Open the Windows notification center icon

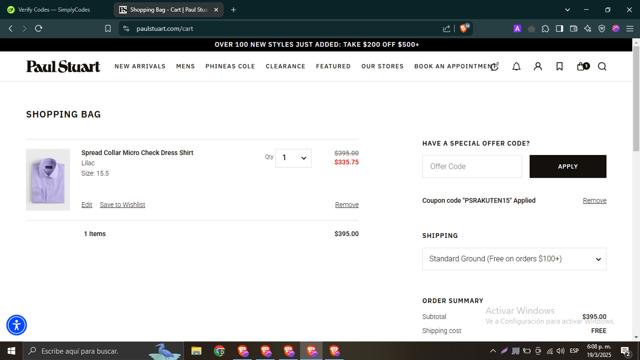click(x=625, y=351)
